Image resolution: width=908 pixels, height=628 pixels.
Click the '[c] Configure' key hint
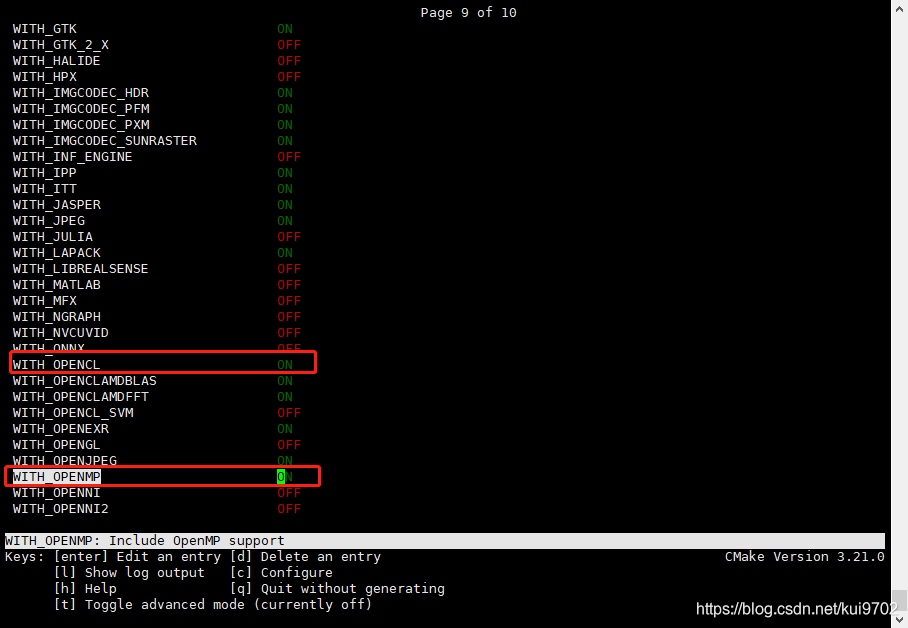[281, 573]
